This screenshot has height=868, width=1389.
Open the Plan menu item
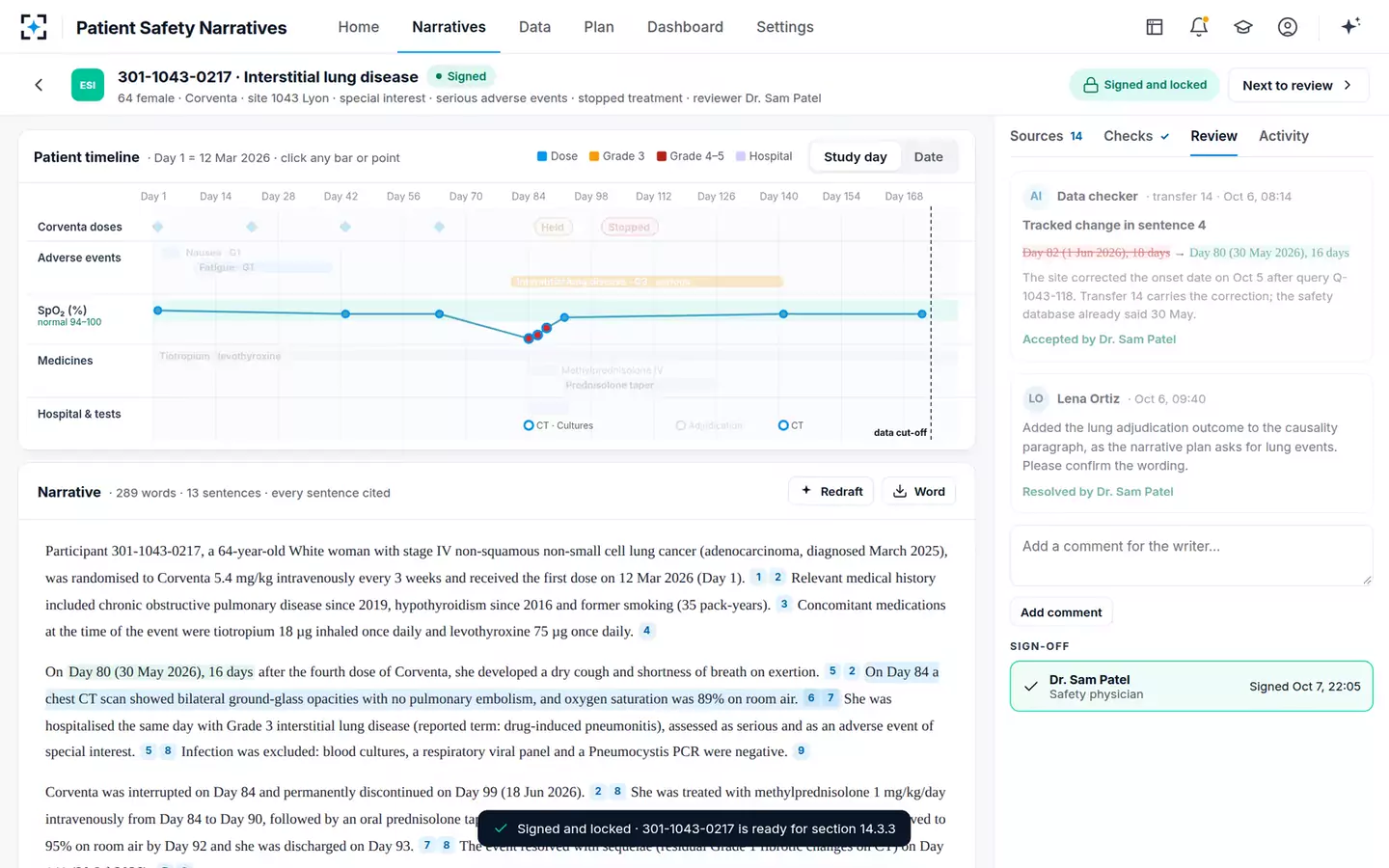599,27
